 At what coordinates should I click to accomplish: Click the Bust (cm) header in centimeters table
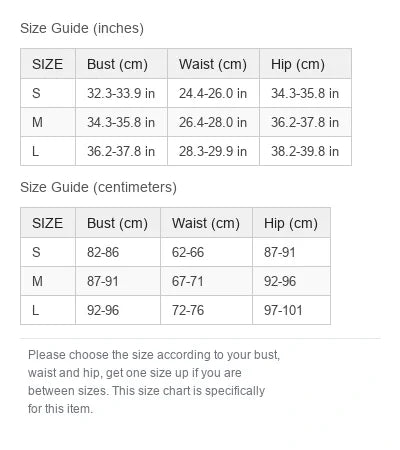[118, 223]
